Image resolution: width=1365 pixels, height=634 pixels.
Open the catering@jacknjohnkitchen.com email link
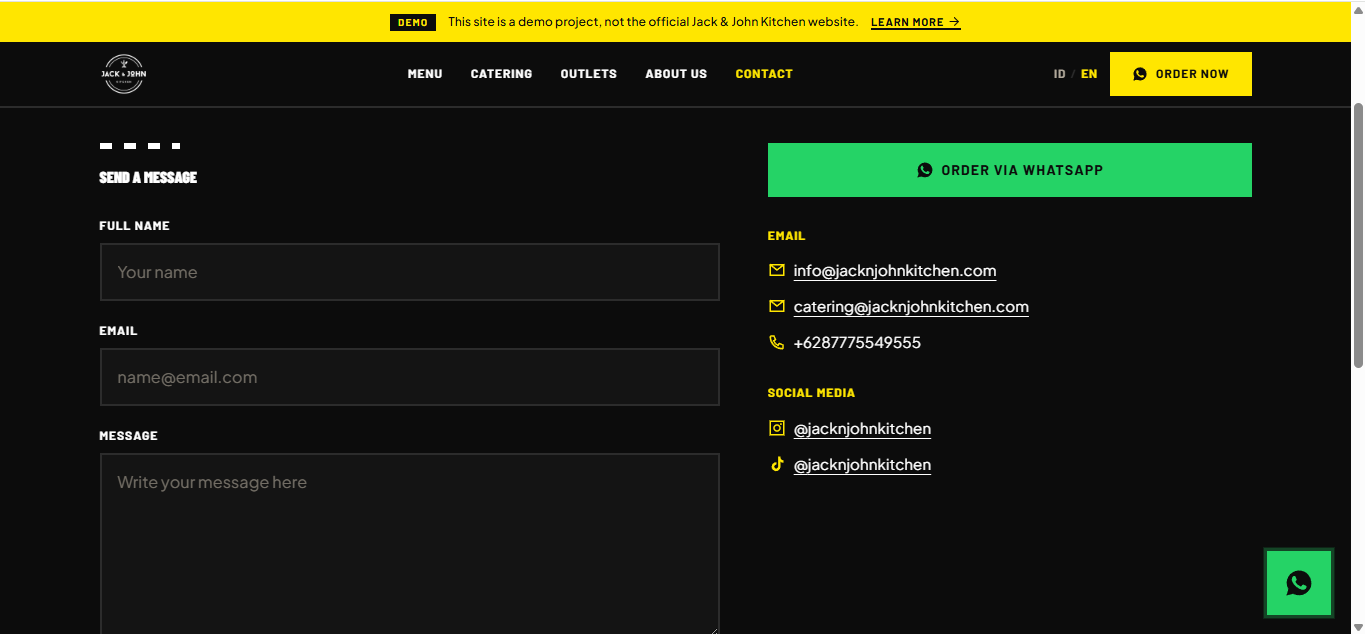[911, 307]
